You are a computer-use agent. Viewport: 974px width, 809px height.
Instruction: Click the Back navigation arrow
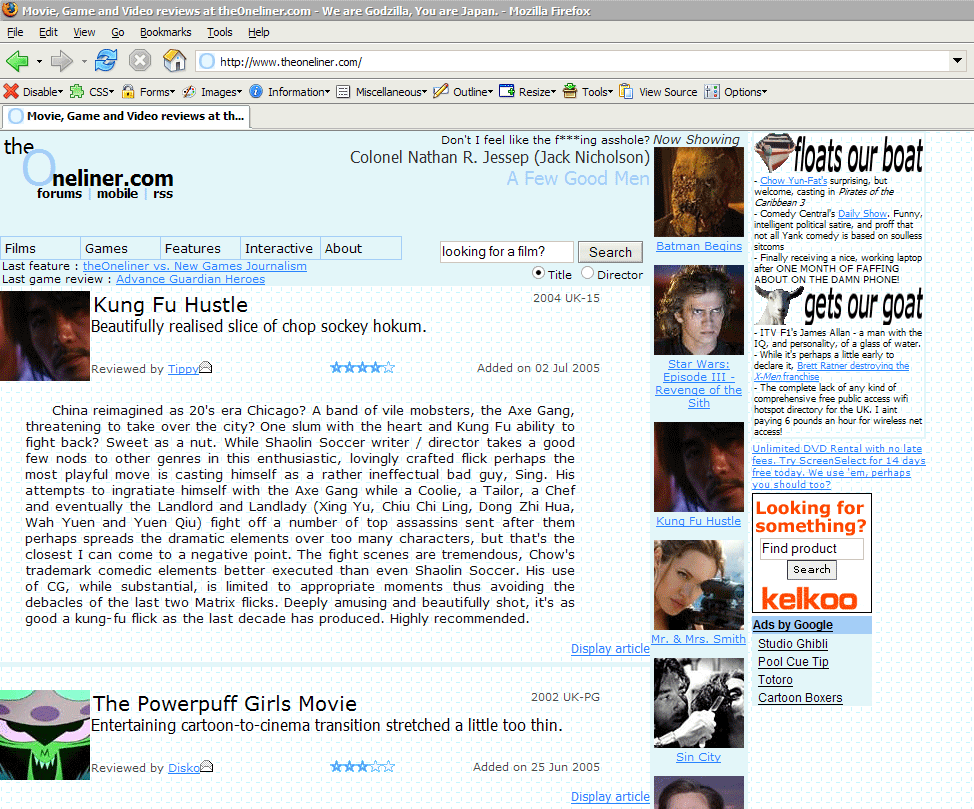[17, 61]
